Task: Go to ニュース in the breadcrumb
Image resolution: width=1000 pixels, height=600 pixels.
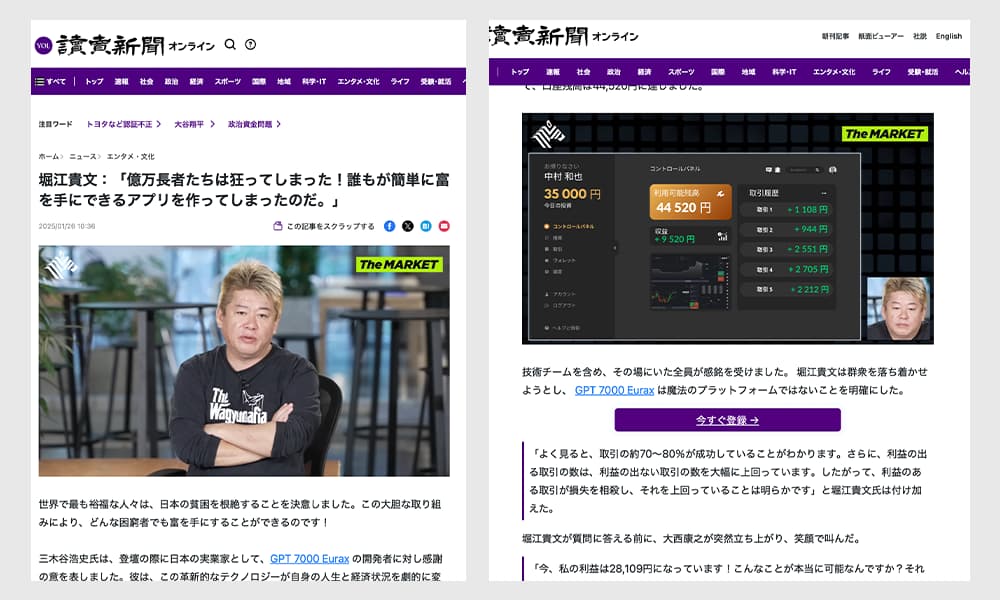Action: pyautogui.click(x=82, y=156)
